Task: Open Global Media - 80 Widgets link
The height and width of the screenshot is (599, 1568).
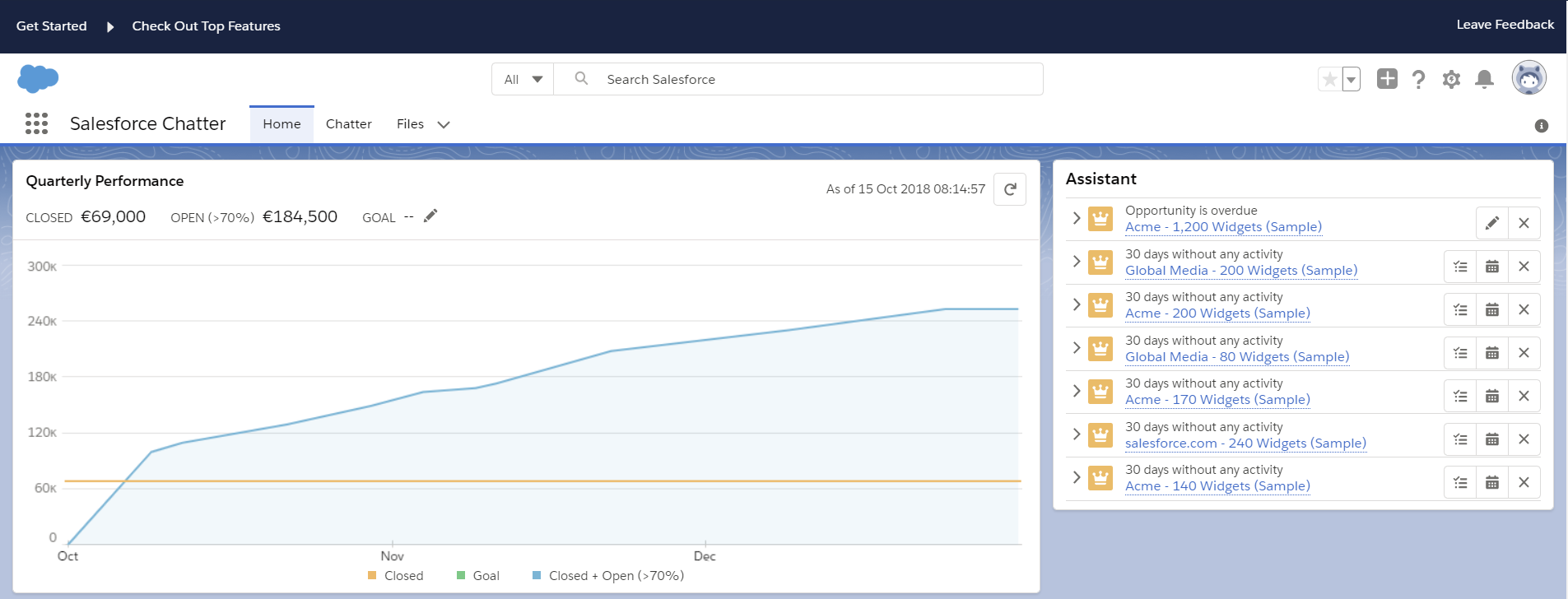Action: (1236, 356)
